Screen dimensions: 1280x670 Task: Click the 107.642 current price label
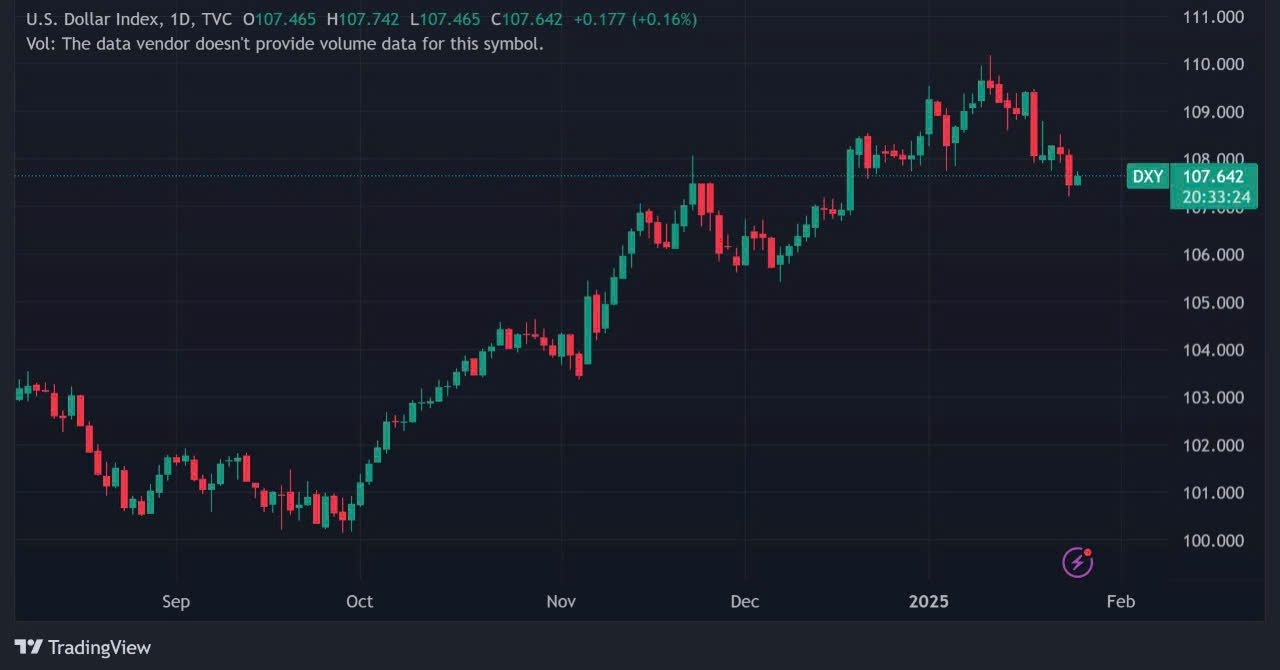point(1213,176)
